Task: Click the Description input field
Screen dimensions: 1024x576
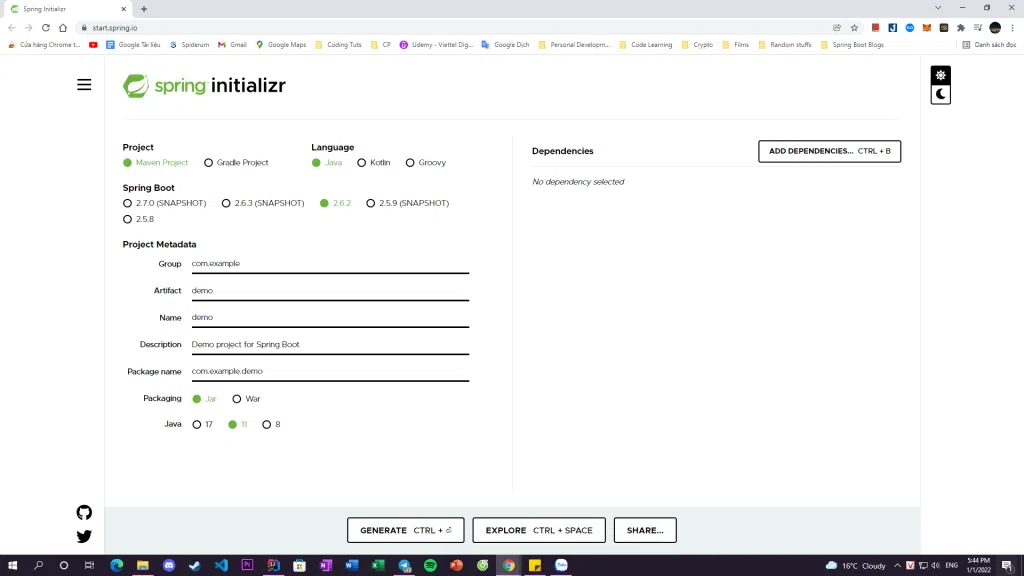Action: (330, 344)
